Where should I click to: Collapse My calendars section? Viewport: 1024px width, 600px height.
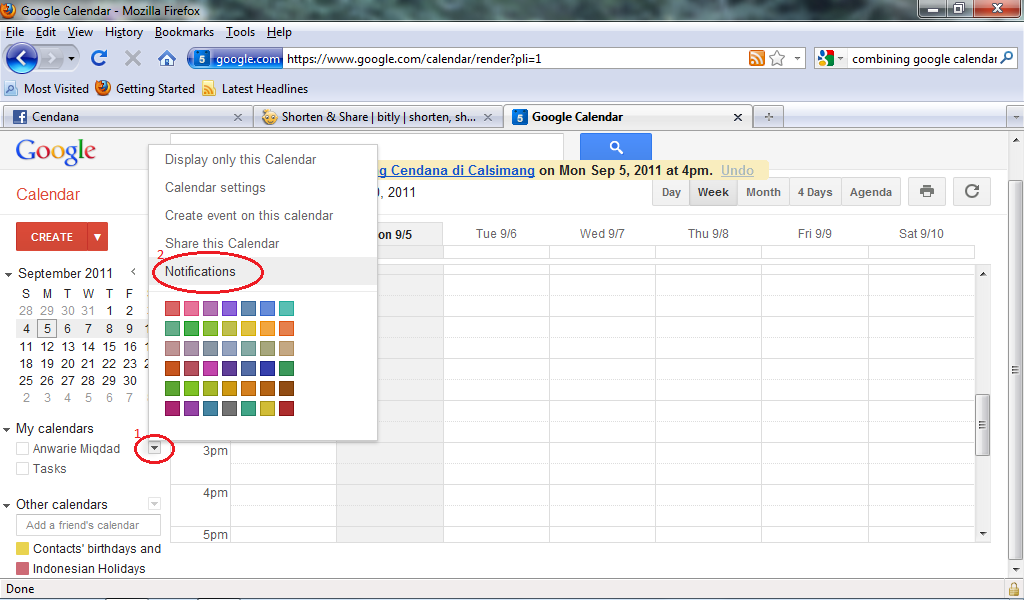(x=7, y=430)
